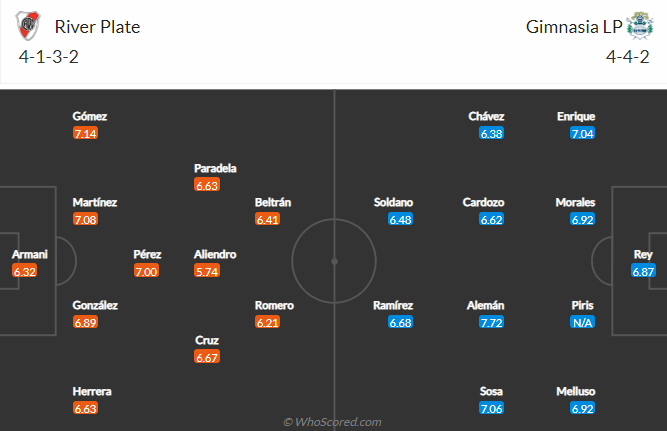Image resolution: width=667 pixels, height=431 pixels.
Task: Click the River Plate 4-1-3-2 formation text
Action: 48,57
